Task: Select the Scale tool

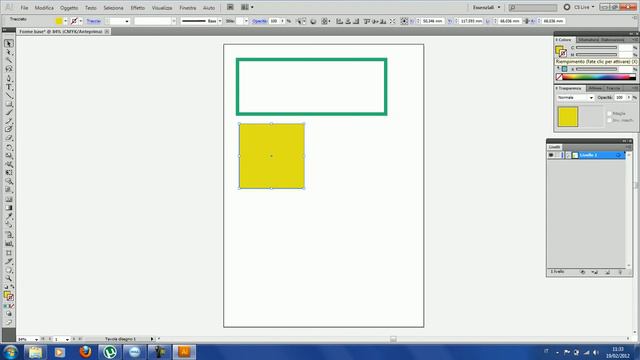Action: coord(9,156)
